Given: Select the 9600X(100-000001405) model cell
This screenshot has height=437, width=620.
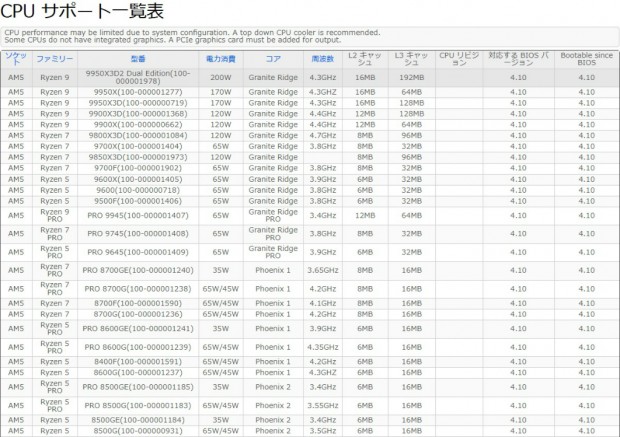Looking at the screenshot, I should 138,179.
